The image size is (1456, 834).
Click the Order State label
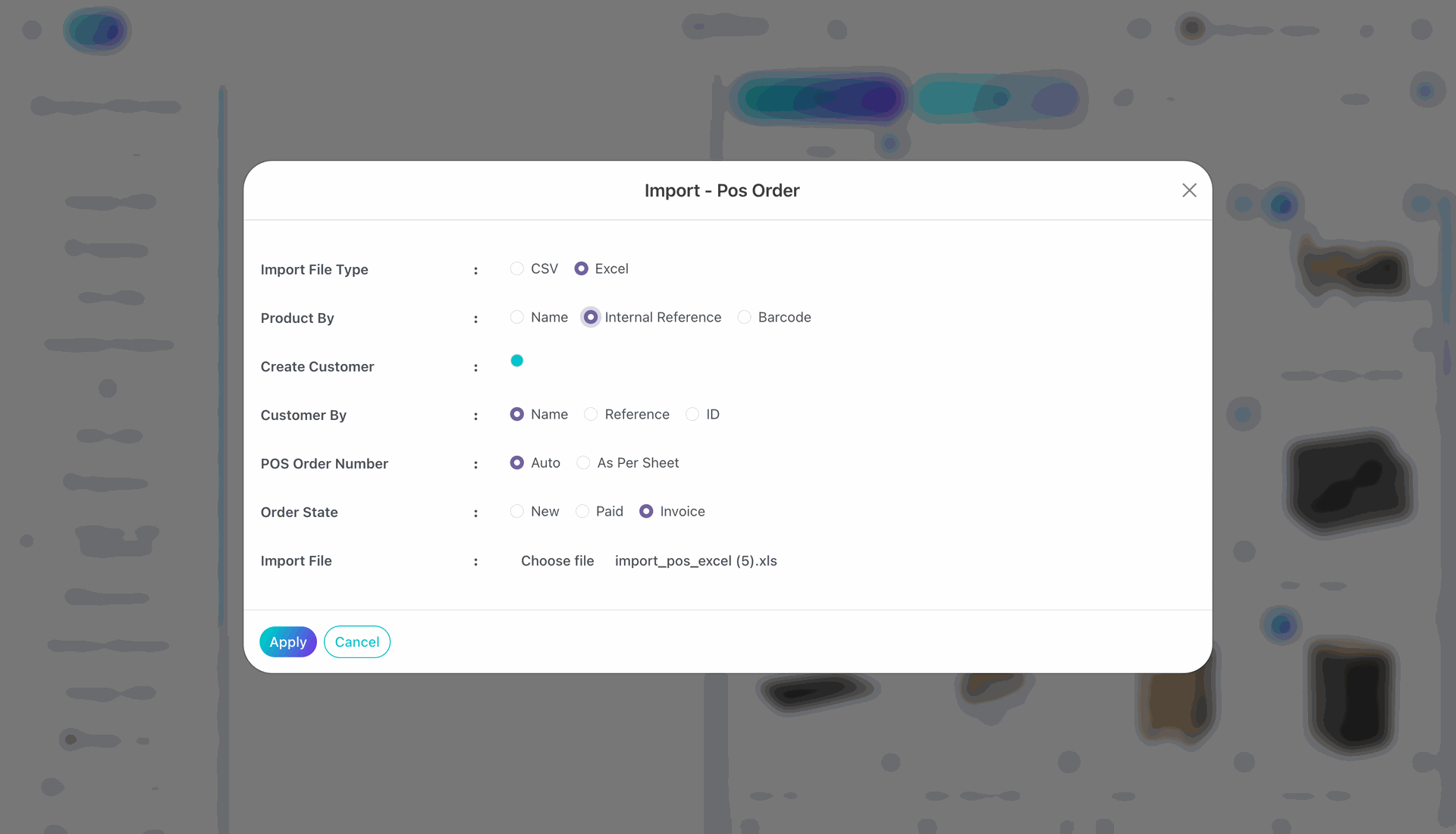coord(299,513)
